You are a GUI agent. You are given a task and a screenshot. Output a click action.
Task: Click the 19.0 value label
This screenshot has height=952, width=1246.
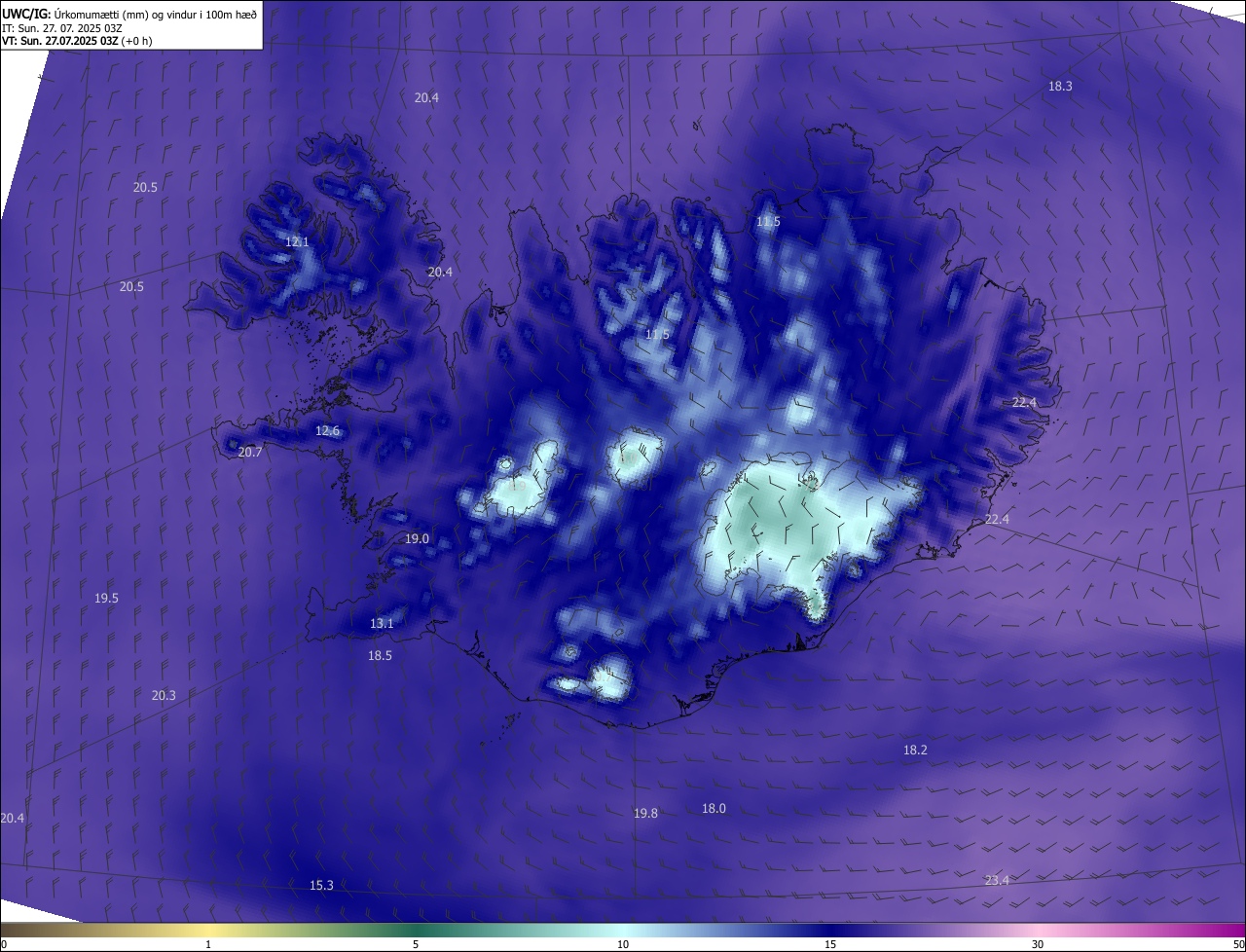coord(418,538)
